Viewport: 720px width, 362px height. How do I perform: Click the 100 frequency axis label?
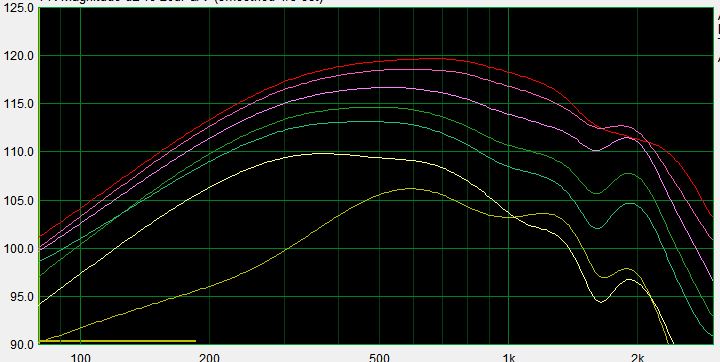click(81, 357)
